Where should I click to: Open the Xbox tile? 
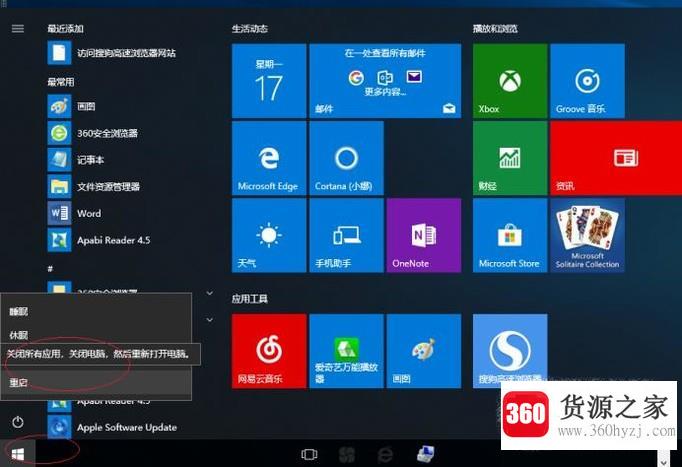(510, 81)
